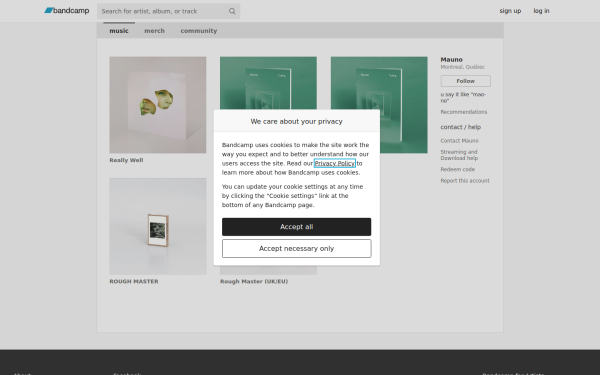Open the sign up link
Image resolution: width=600 pixels, height=375 pixels.
(510, 11)
